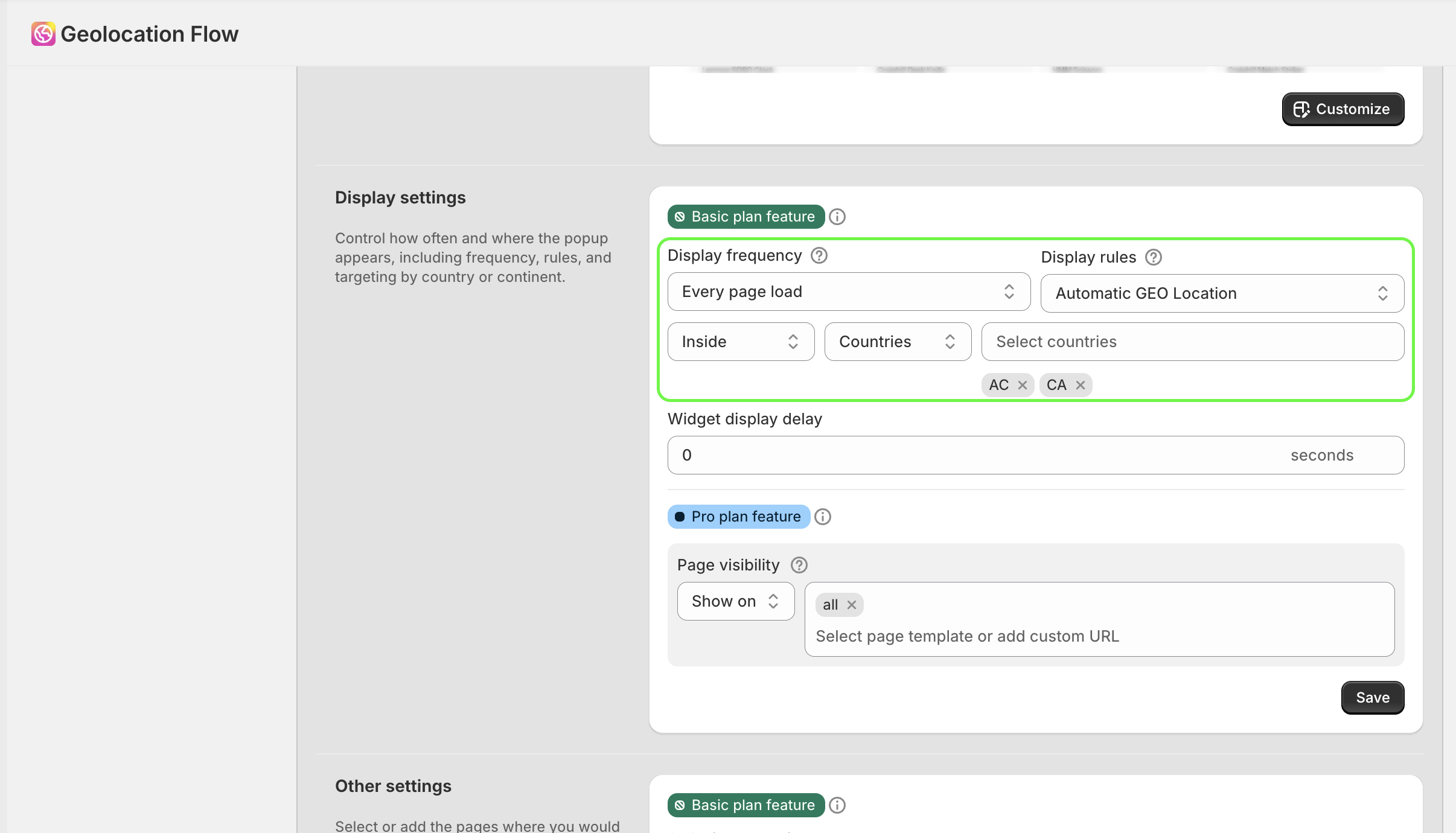Image resolution: width=1456 pixels, height=833 pixels.
Task: Remove the CA country tag
Action: (1079, 385)
